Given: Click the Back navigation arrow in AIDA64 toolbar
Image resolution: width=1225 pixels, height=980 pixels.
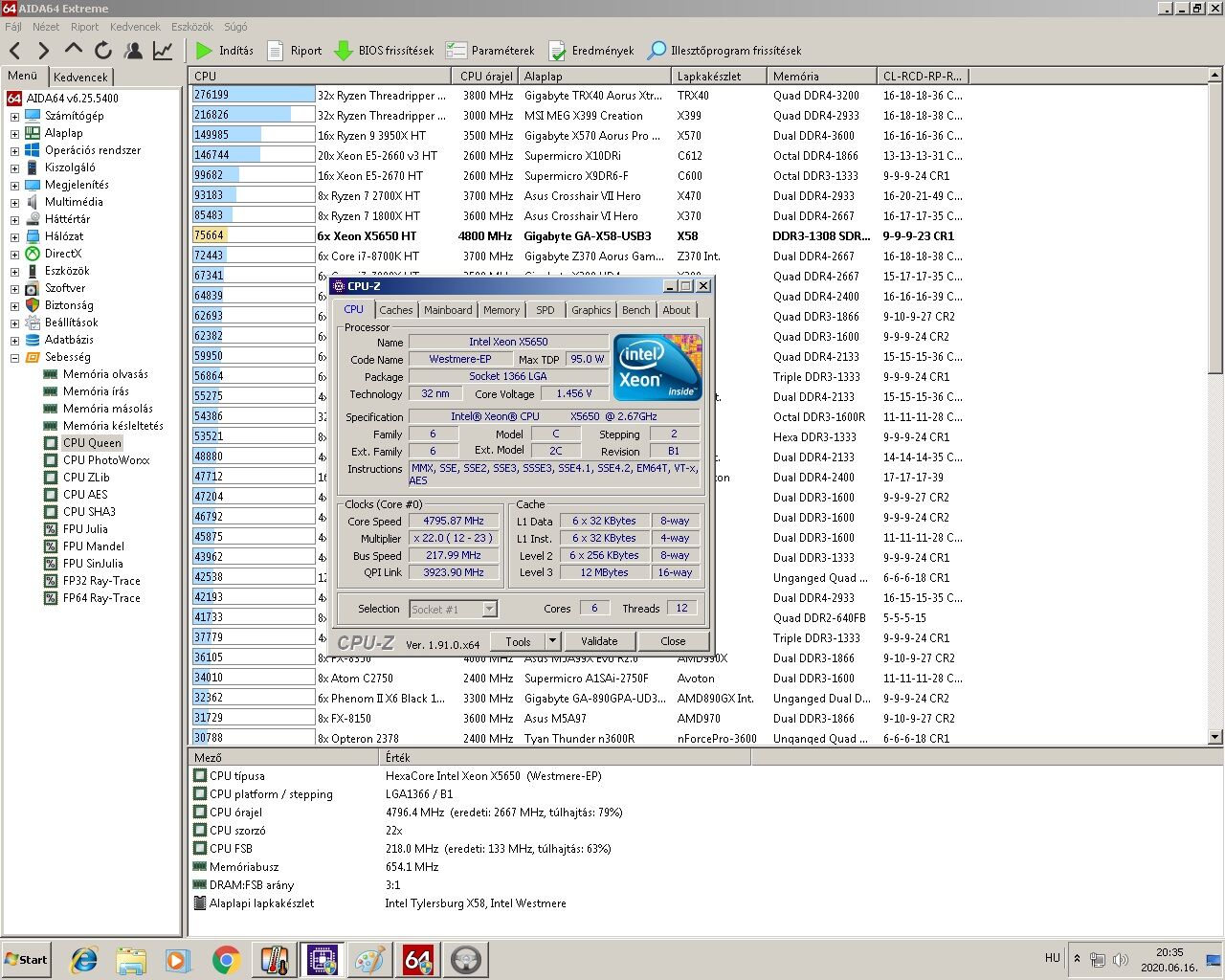Looking at the screenshot, I should click(x=15, y=51).
